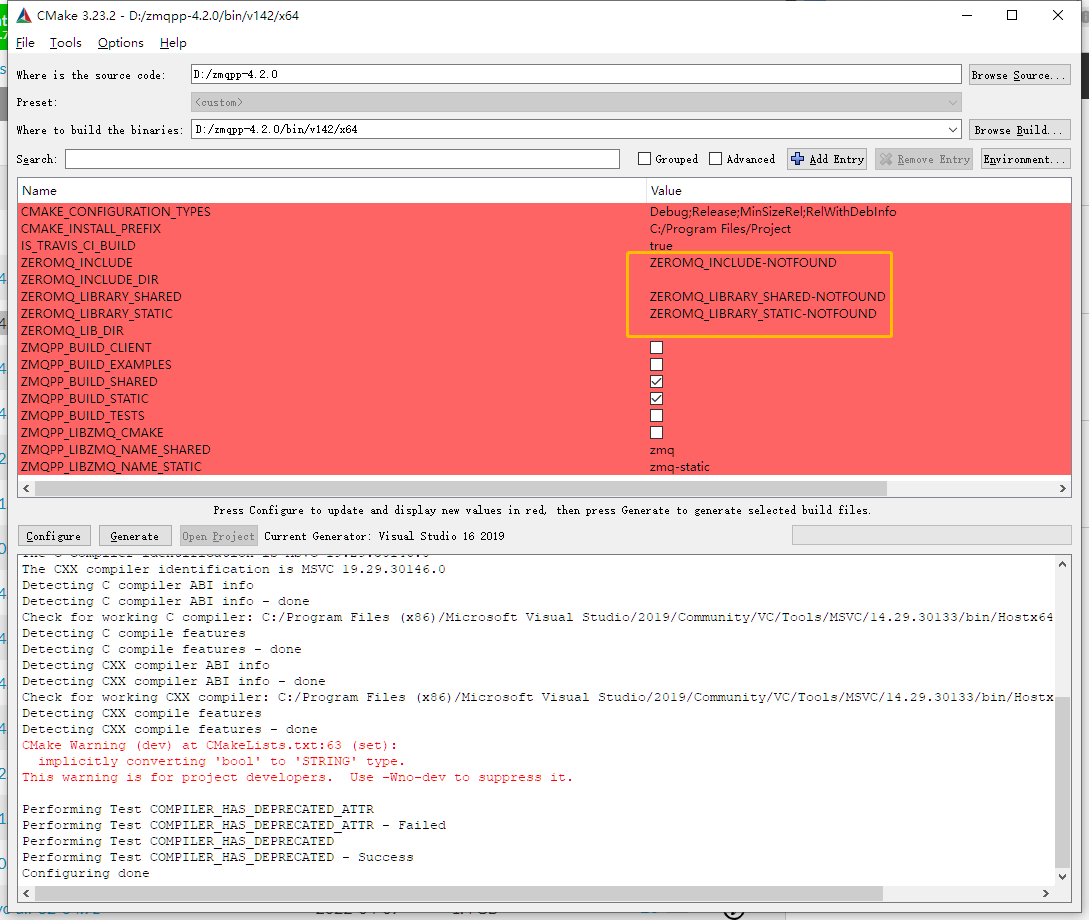This screenshot has height=920, width=1089.
Task: Toggle ZMQPP_LIBZMQ_CMAKE checkbox
Action: pyautogui.click(x=656, y=433)
